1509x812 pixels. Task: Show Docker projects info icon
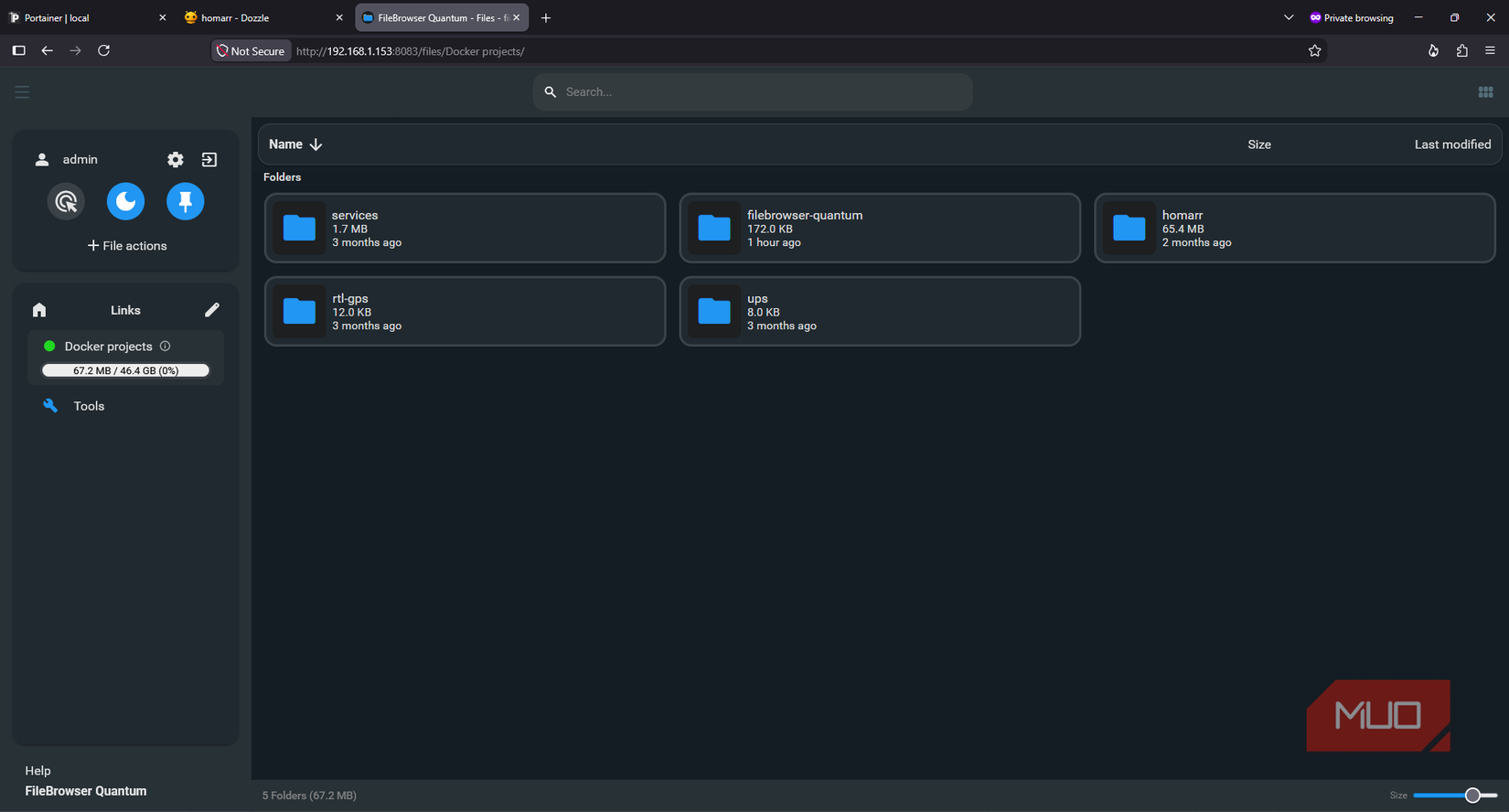pyautogui.click(x=166, y=346)
